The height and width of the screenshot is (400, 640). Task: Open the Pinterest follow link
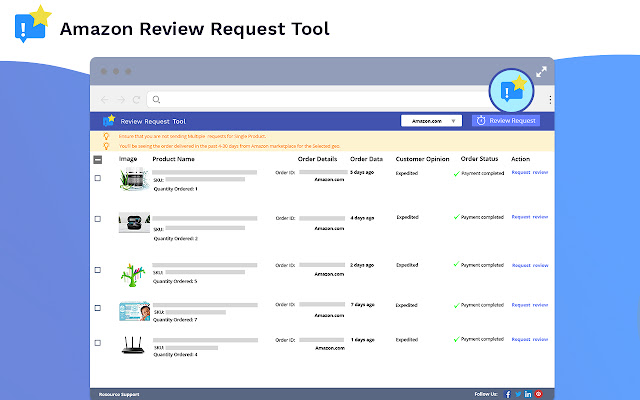click(539, 394)
